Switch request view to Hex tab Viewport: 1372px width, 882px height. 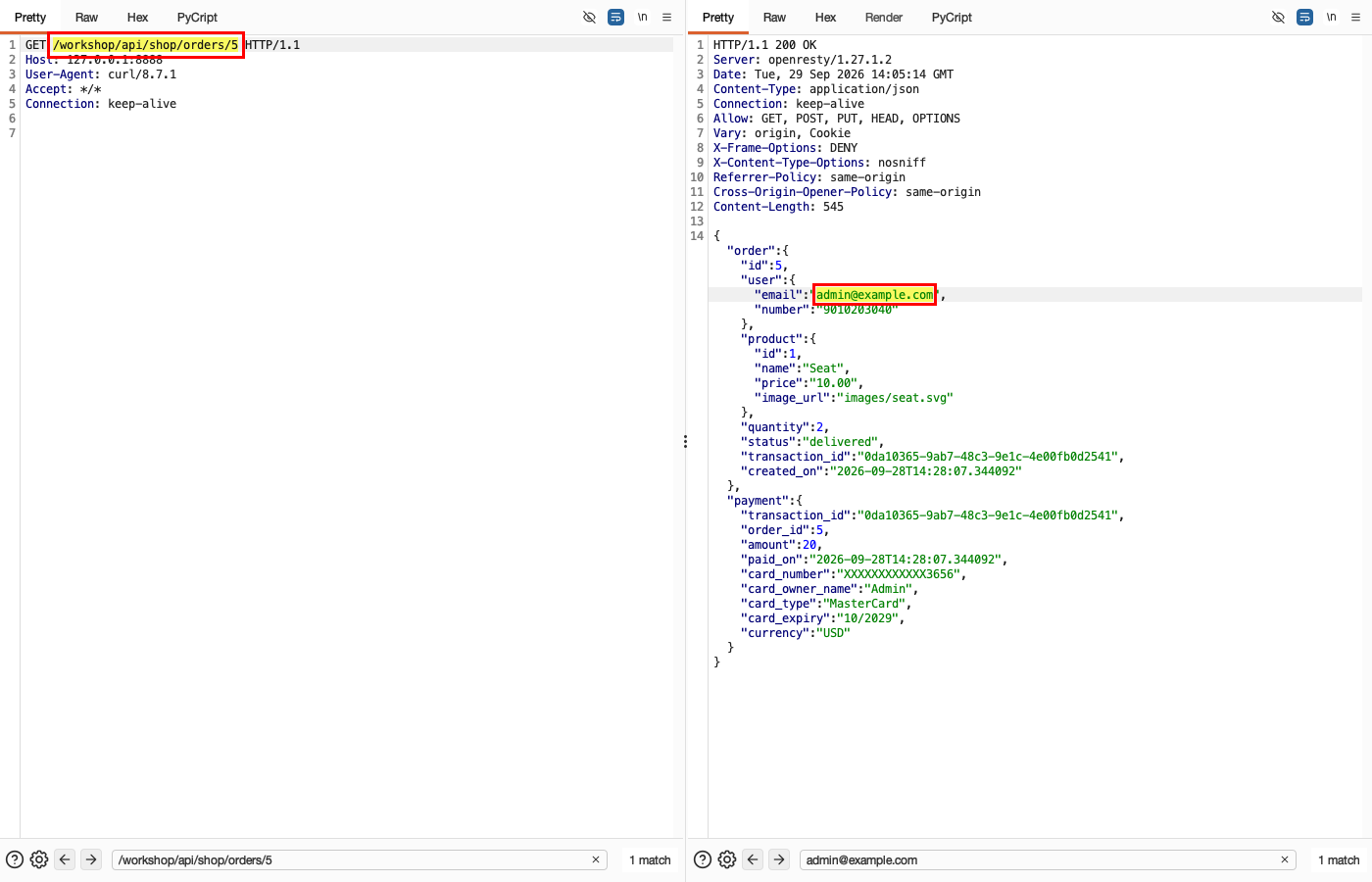click(x=137, y=18)
